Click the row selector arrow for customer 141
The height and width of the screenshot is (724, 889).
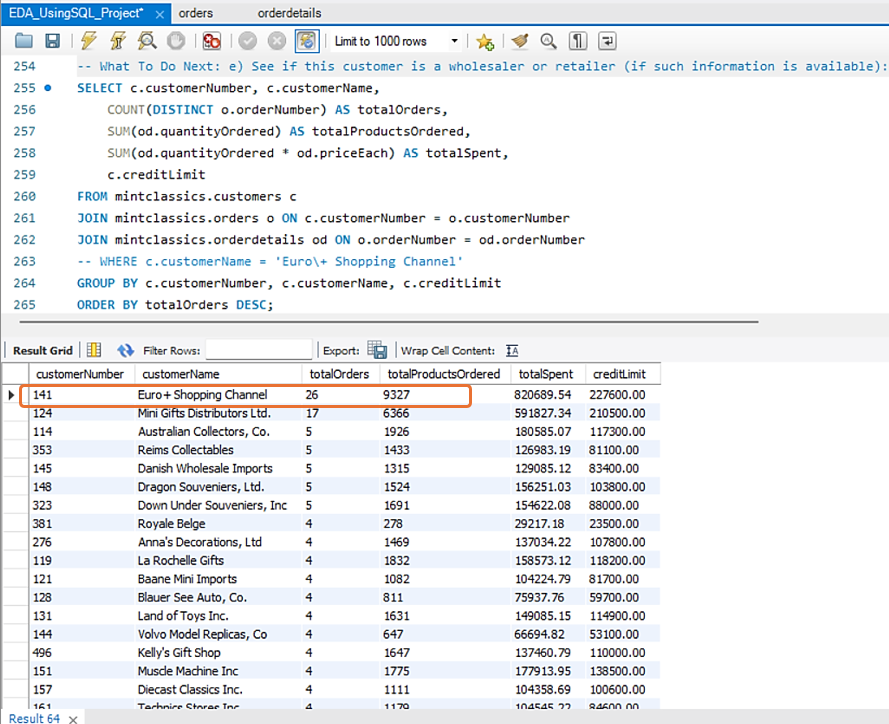point(11,395)
